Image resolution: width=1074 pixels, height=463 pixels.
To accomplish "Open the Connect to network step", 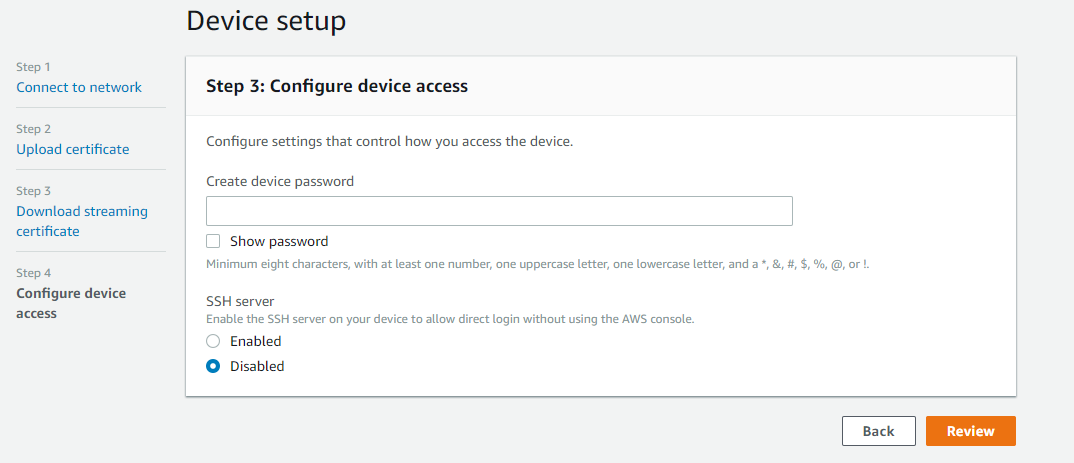I will (79, 87).
